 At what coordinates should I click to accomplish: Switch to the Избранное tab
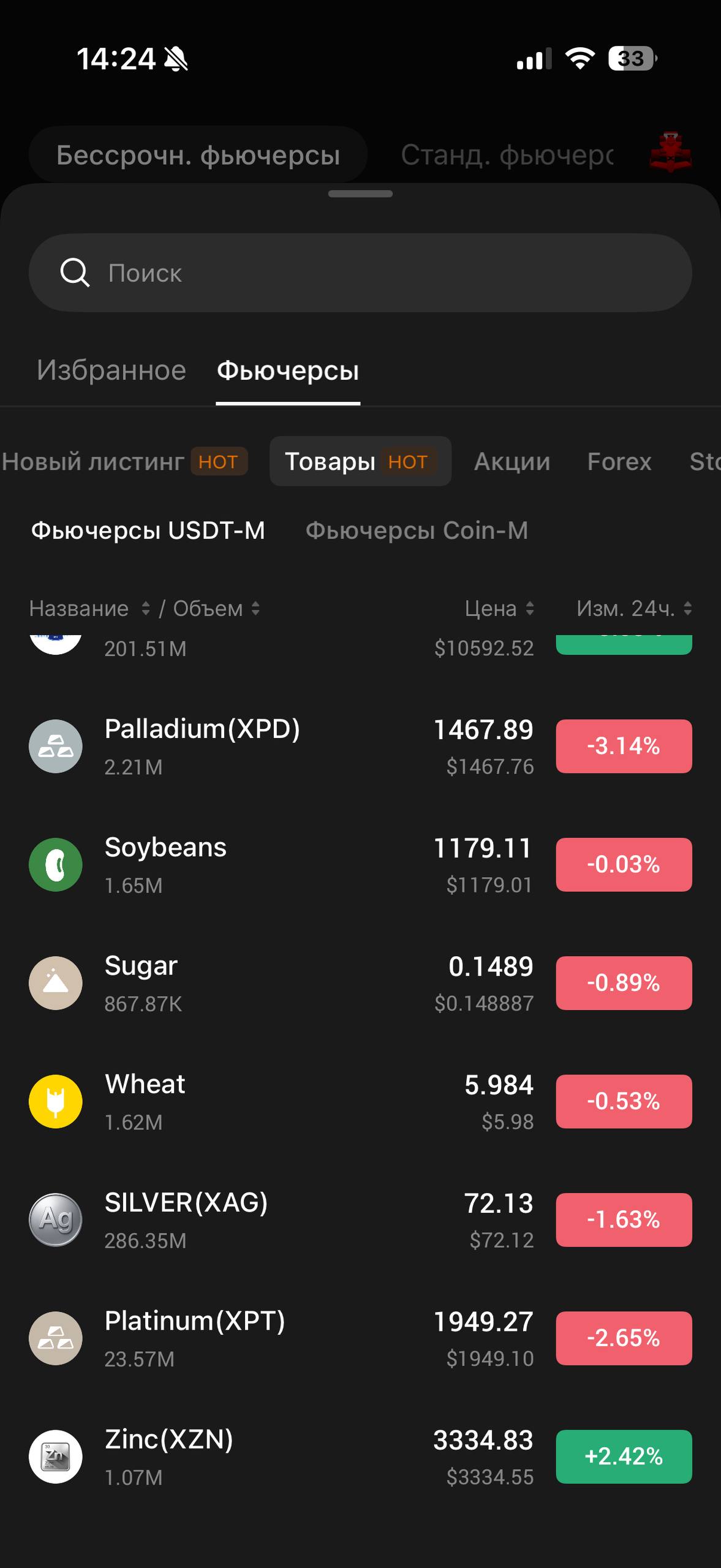[111, 371]
